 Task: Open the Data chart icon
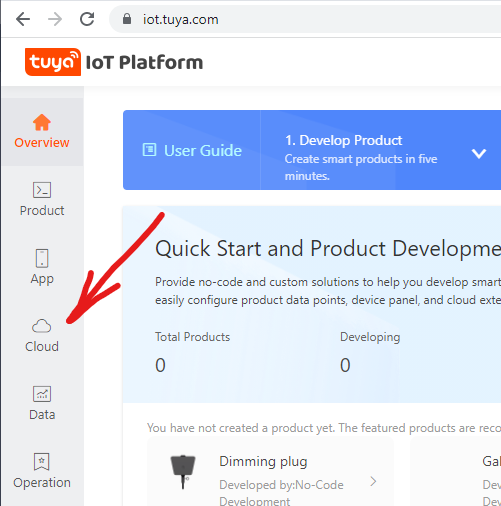(x=42, y=394)
